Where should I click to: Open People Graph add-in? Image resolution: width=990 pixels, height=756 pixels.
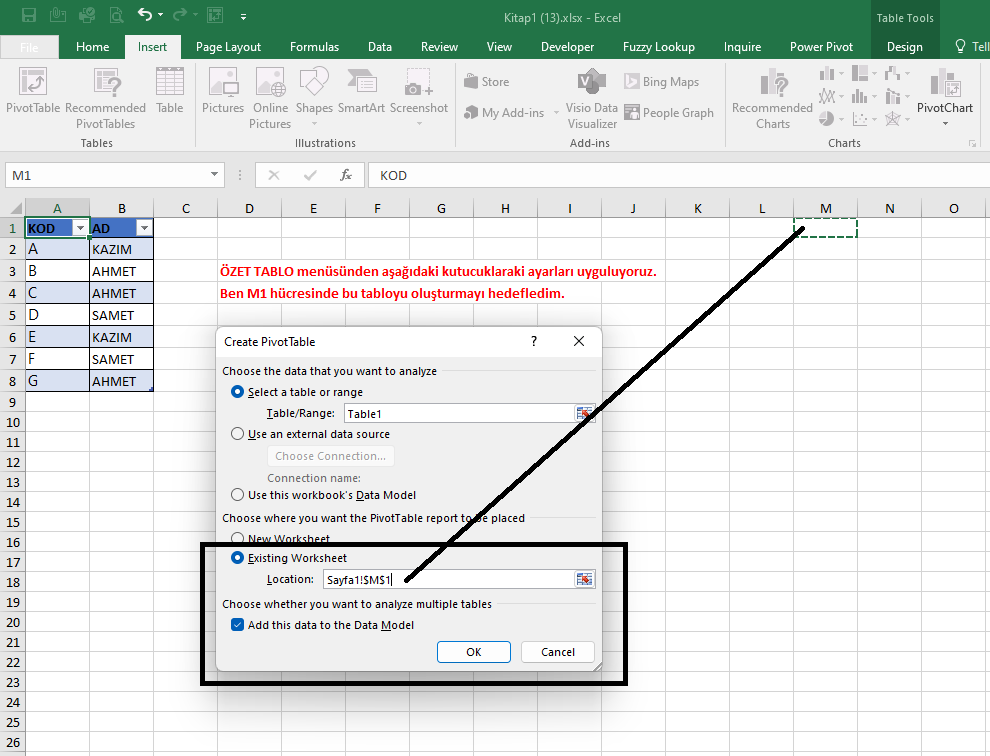[669, 112]
